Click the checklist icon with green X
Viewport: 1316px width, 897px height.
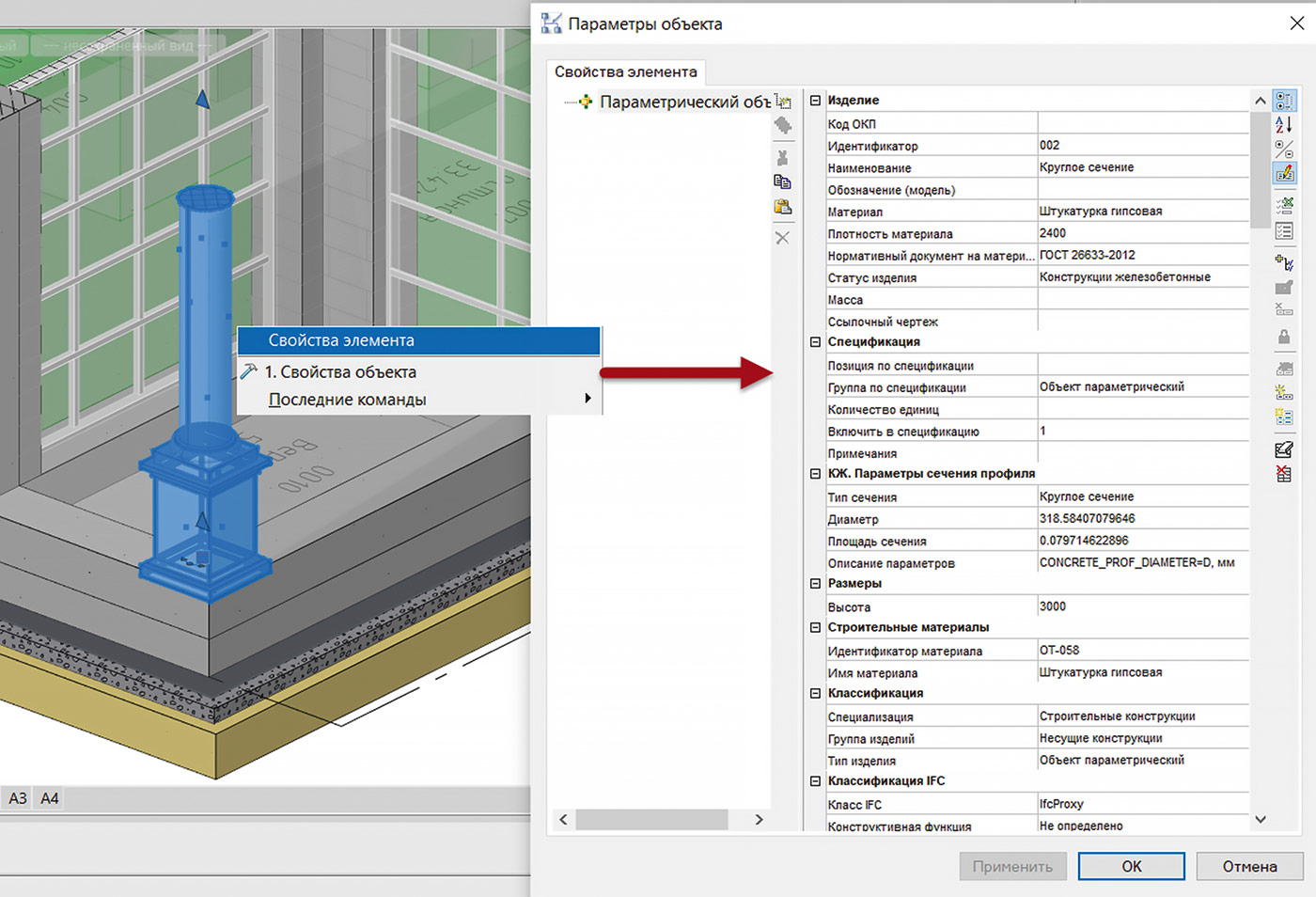point(1284,205)
